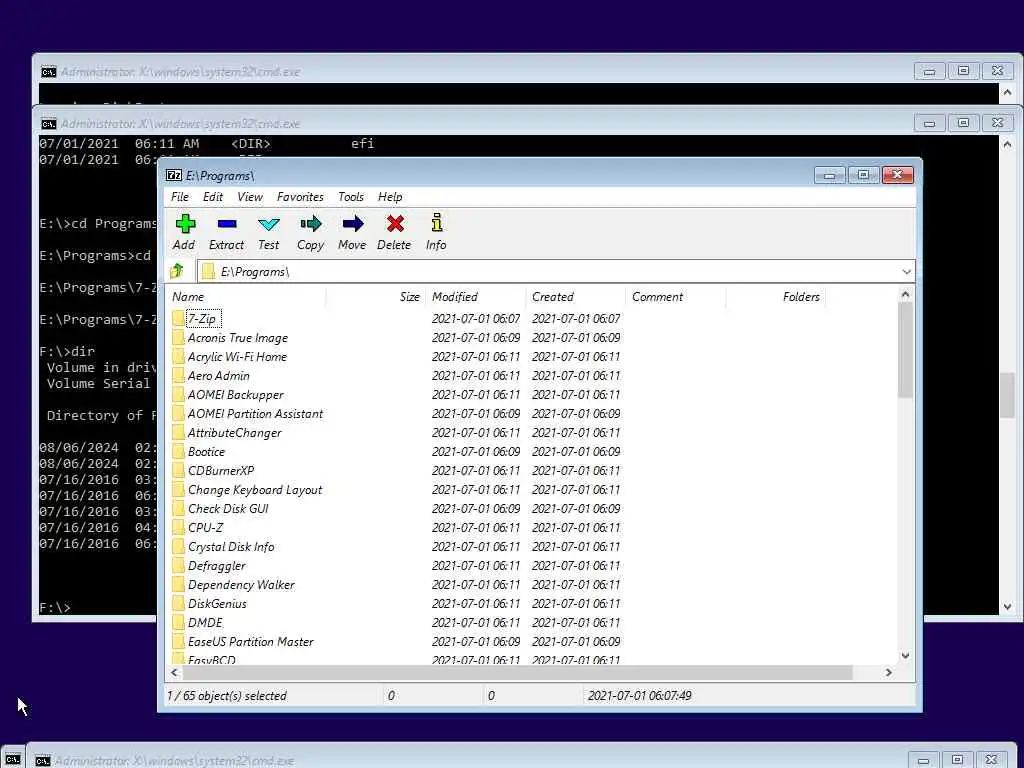Open the View menu
1024x768 pixels.
pyautogui.click(x=250, y=197)
